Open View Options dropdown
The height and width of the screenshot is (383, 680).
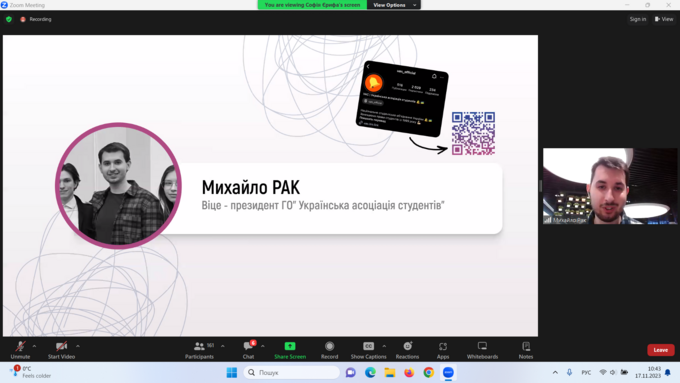tap(394, 5)
